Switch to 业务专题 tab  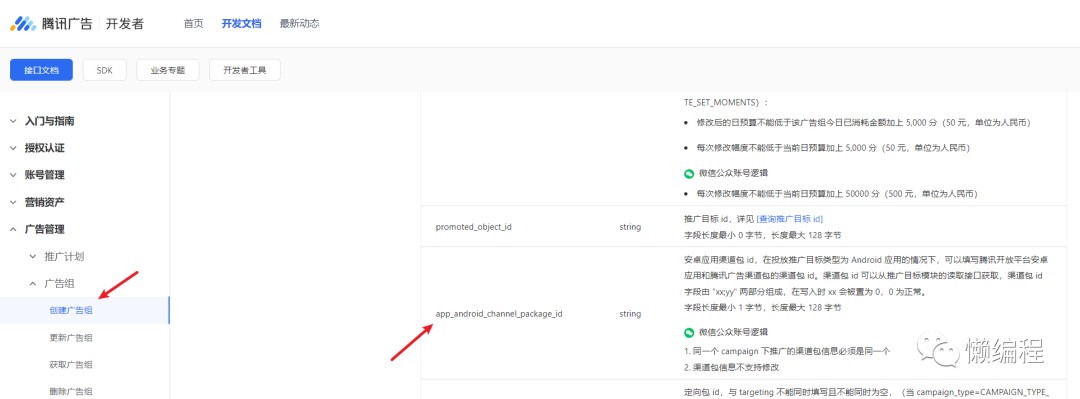pos(168,70)
